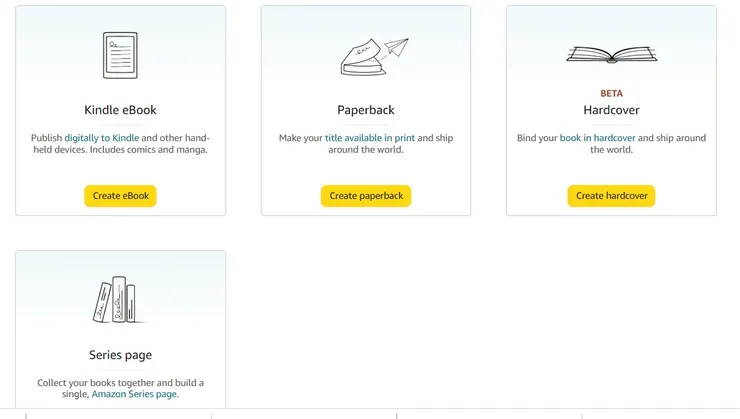Select the Paperback card heading
This screenshot has height=419, width=740.
[366, 110]
